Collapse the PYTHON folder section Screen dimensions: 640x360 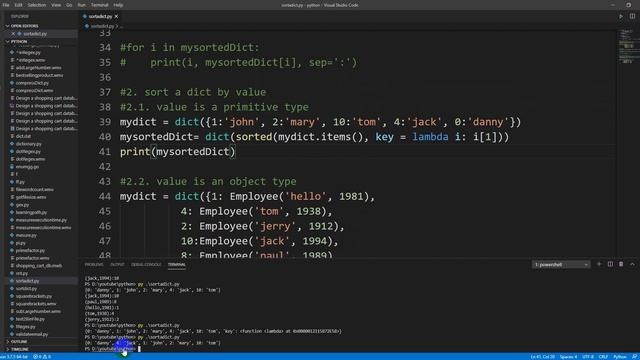pyautogui.click(x=19, y=42)
